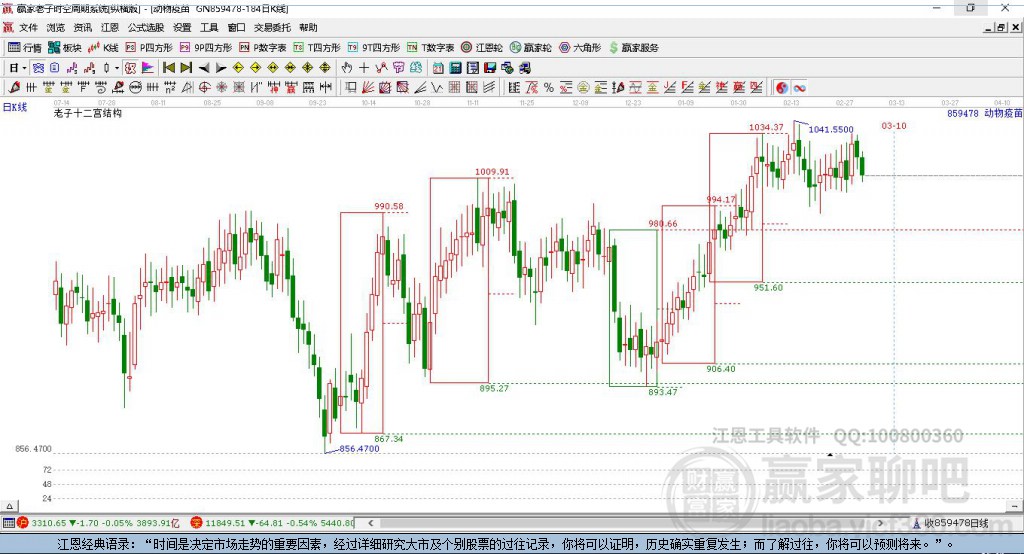Click the 03-10 date marker
Image resolution: width=1024 pixels, height=554 pixels.
894,125
